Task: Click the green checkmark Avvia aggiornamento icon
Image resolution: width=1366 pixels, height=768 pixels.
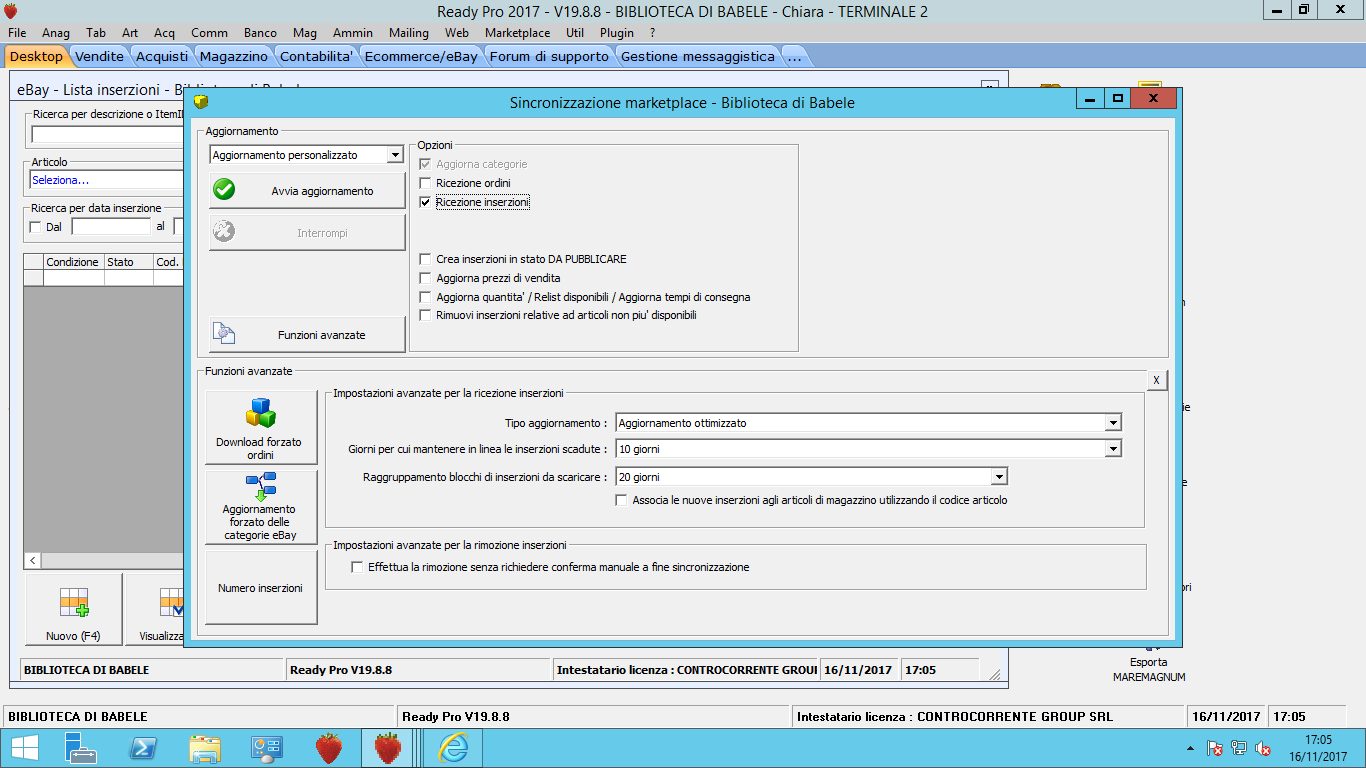Action: click(x=224, y=190)
